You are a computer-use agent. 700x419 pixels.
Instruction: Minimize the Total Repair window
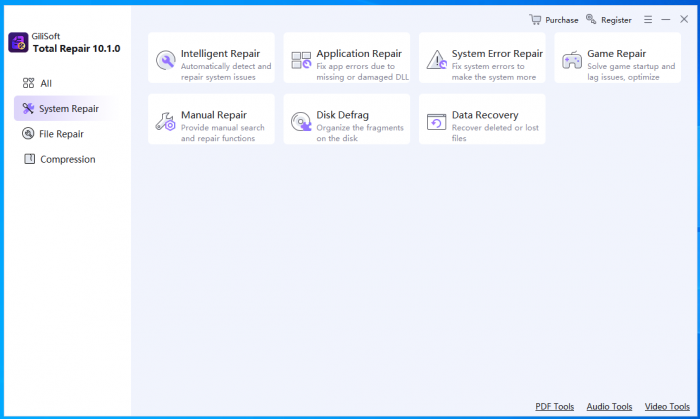point(666,19)
